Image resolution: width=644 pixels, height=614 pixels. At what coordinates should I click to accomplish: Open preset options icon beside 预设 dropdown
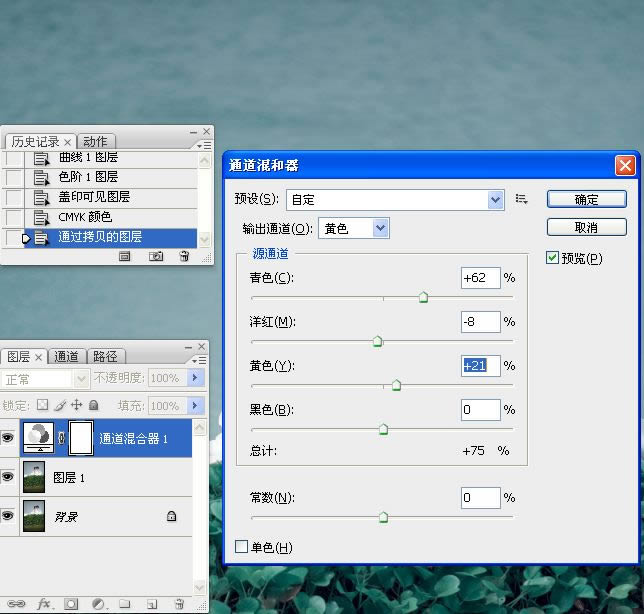click(x=521, y=199)
